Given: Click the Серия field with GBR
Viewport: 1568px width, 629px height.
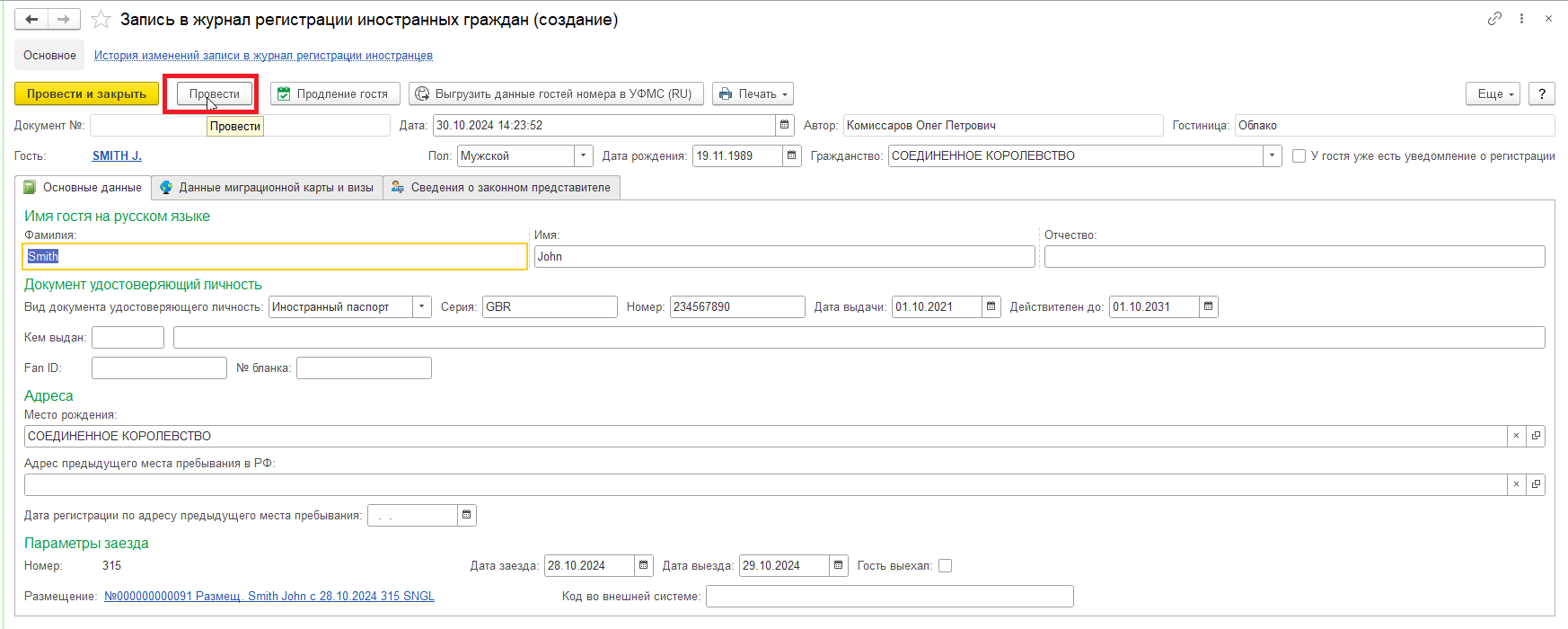Looking at the screenshot, I should tap(550, 306).
